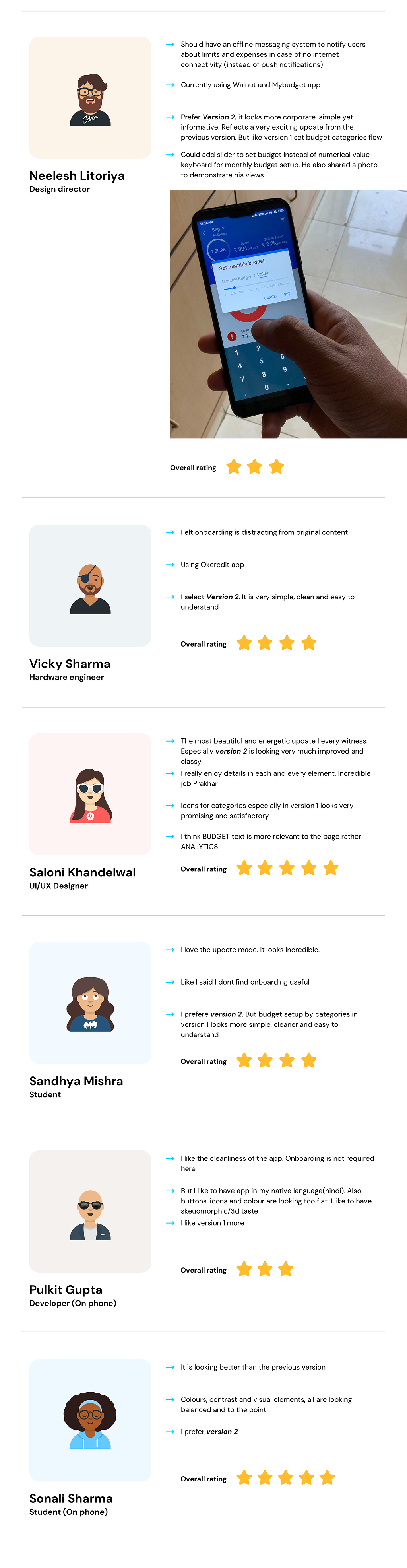The width and height of the screenshot is (407, 1568).
Task: Click the monthly budget slider handle
Action: 234,287
